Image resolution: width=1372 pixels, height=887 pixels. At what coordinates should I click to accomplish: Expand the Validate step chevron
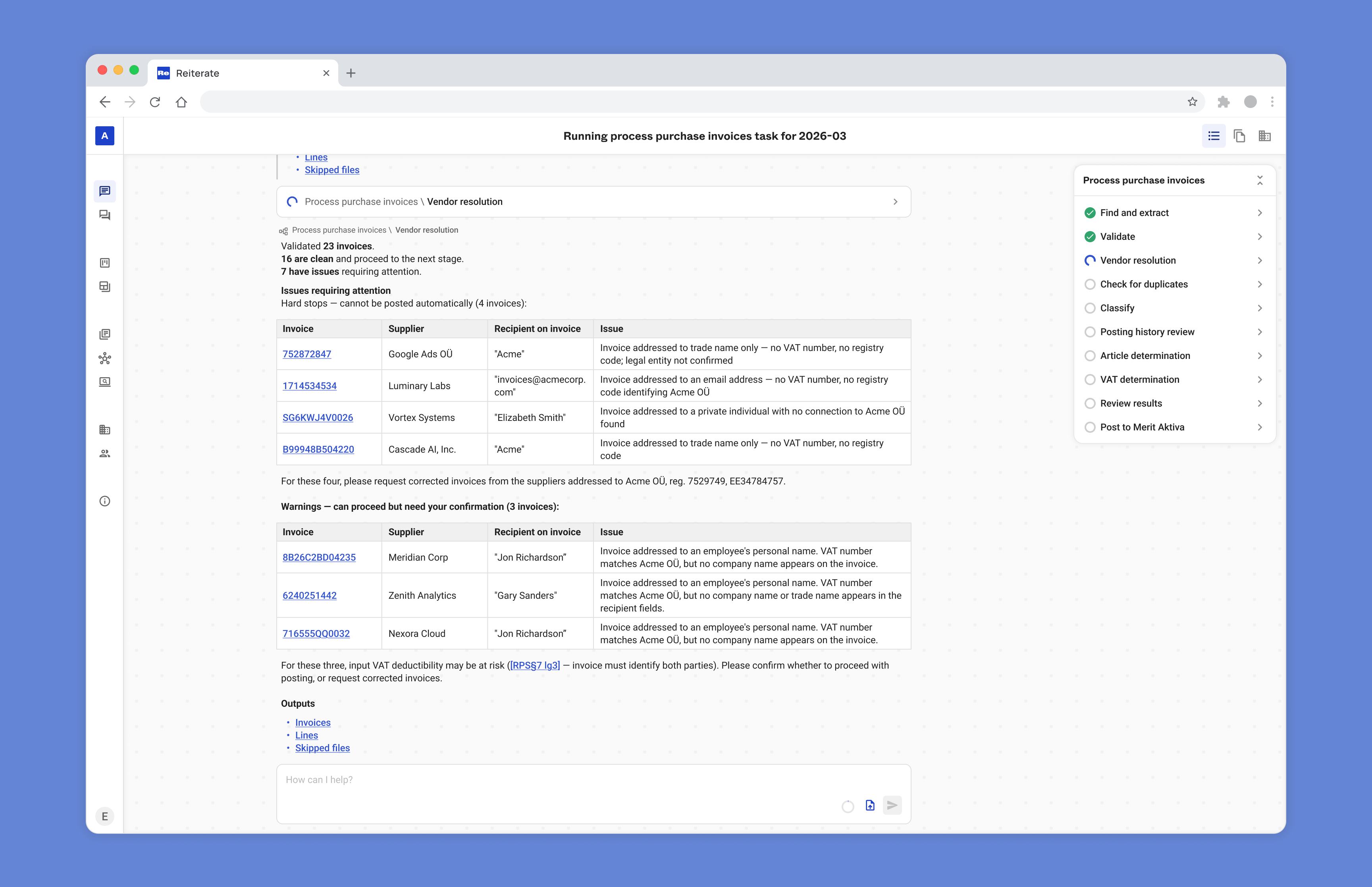[1260, 237]
